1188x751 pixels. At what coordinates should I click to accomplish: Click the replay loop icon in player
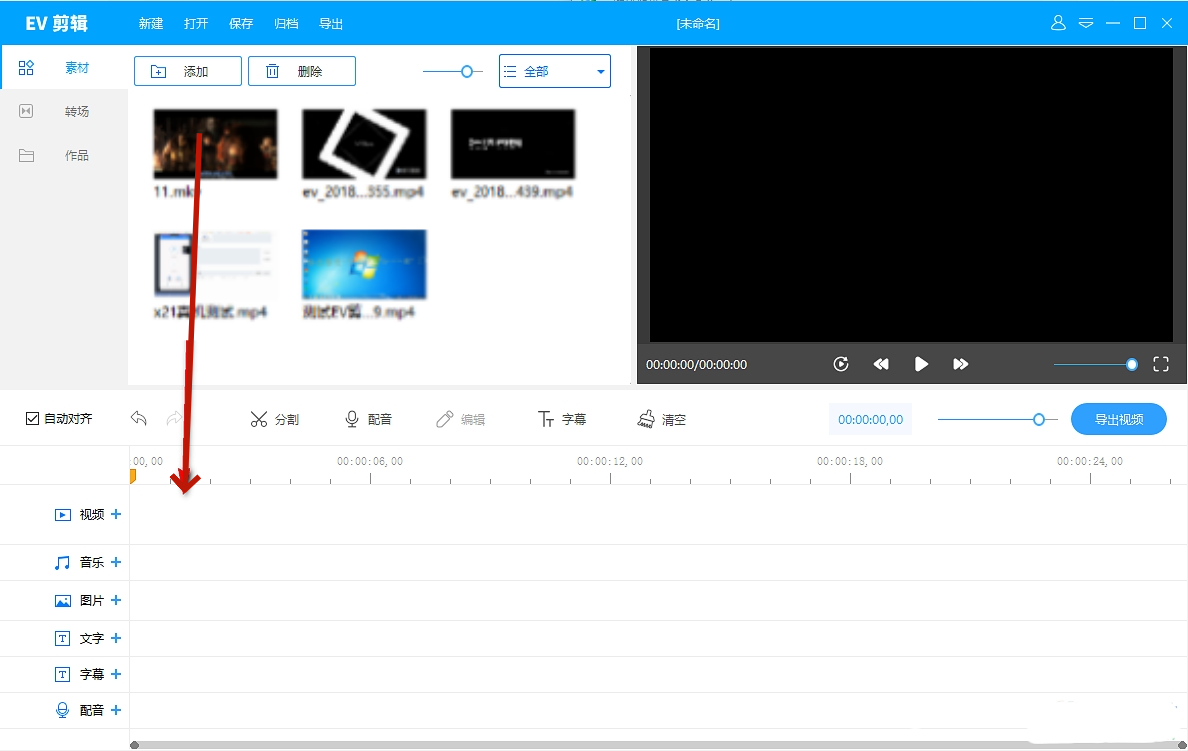point(841,364)
